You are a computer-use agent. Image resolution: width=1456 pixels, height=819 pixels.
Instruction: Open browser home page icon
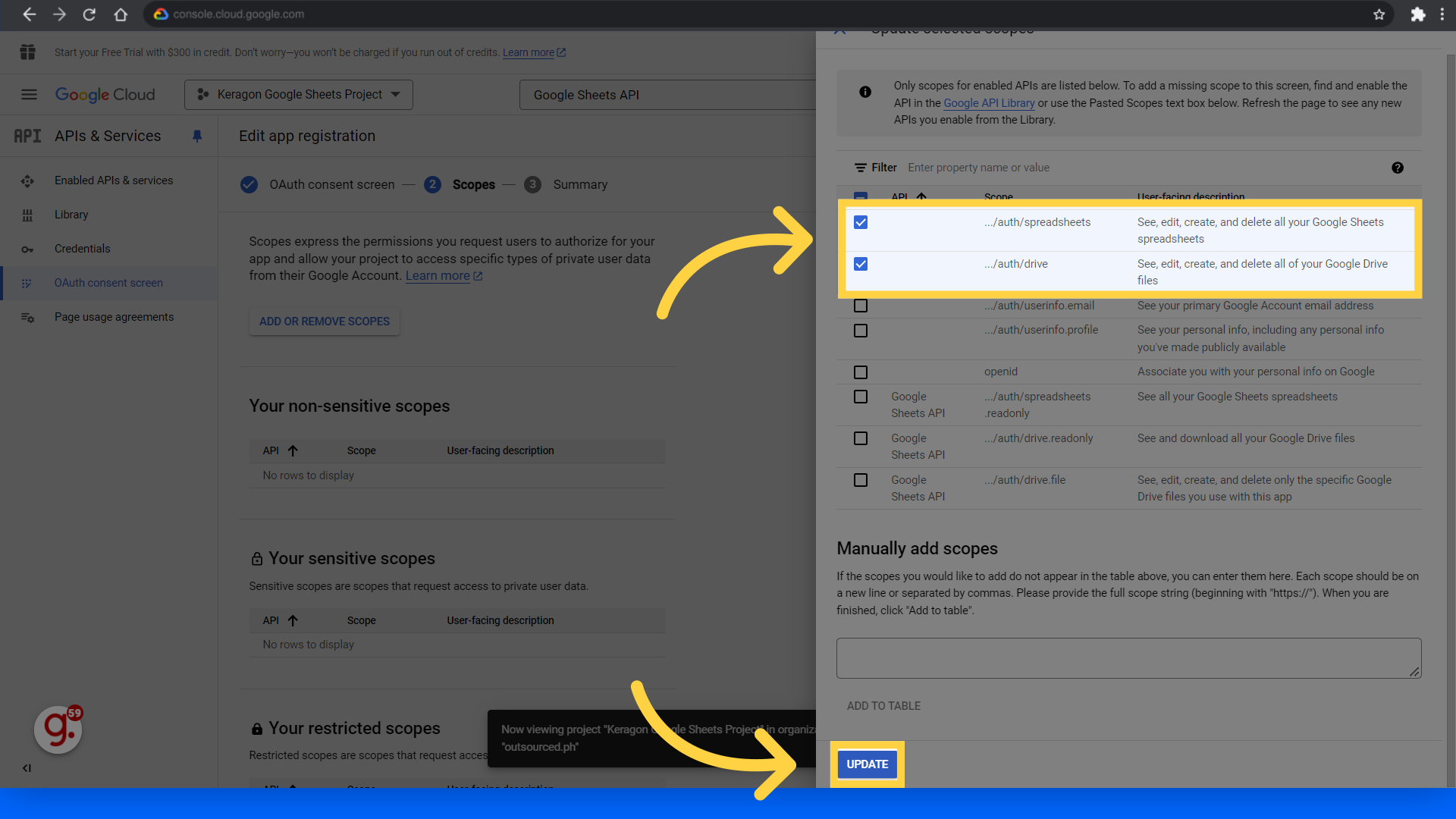click(120, 14)
